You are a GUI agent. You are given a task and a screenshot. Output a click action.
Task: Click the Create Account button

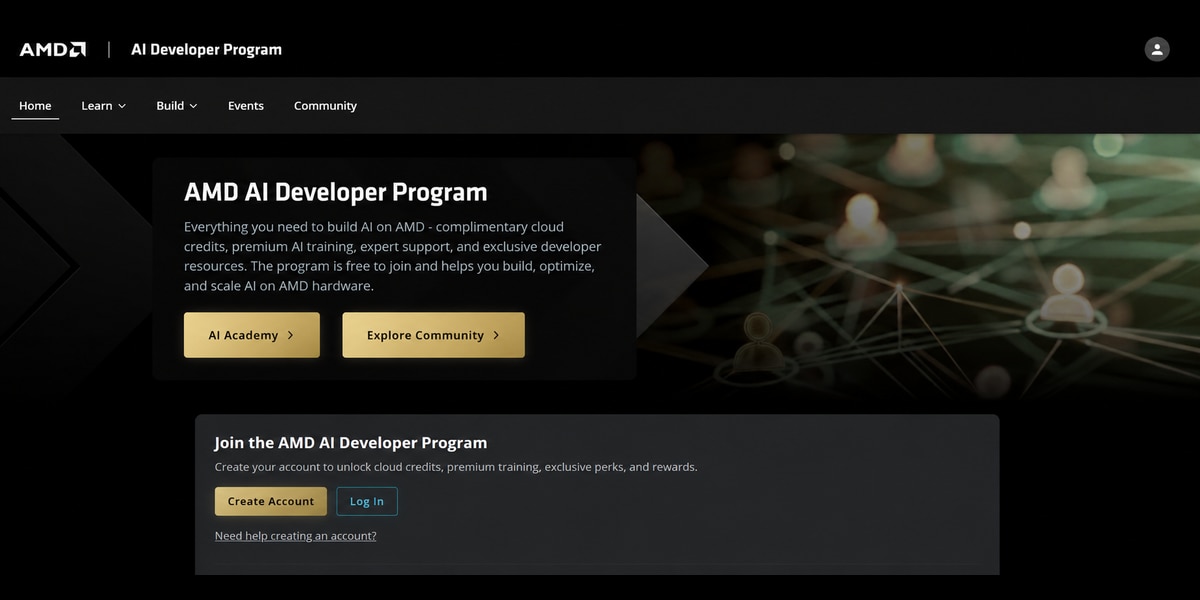[271, 501]
